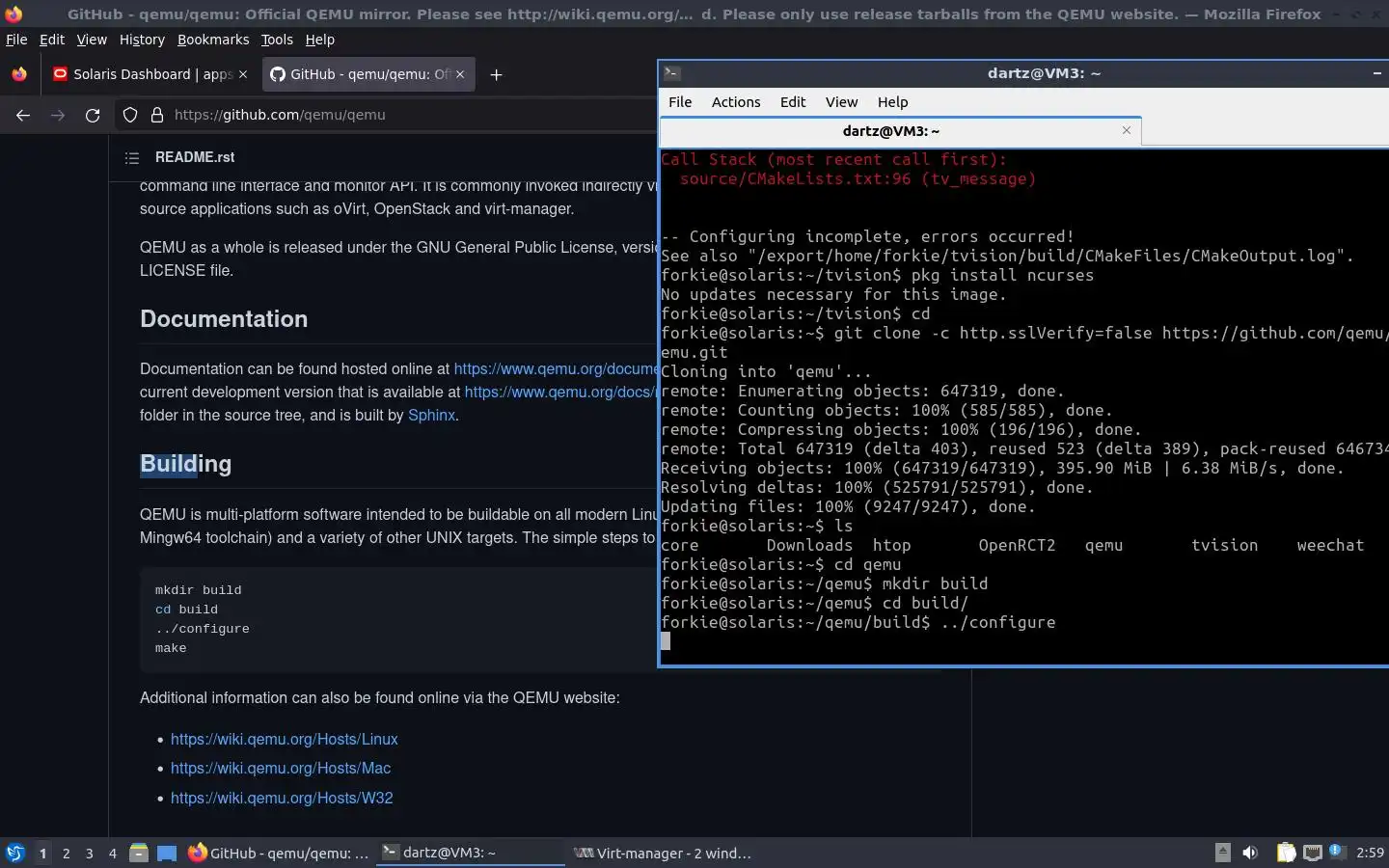Open the file manager taskbar icon
The image size is (1389, 868).
coord(139,853)
